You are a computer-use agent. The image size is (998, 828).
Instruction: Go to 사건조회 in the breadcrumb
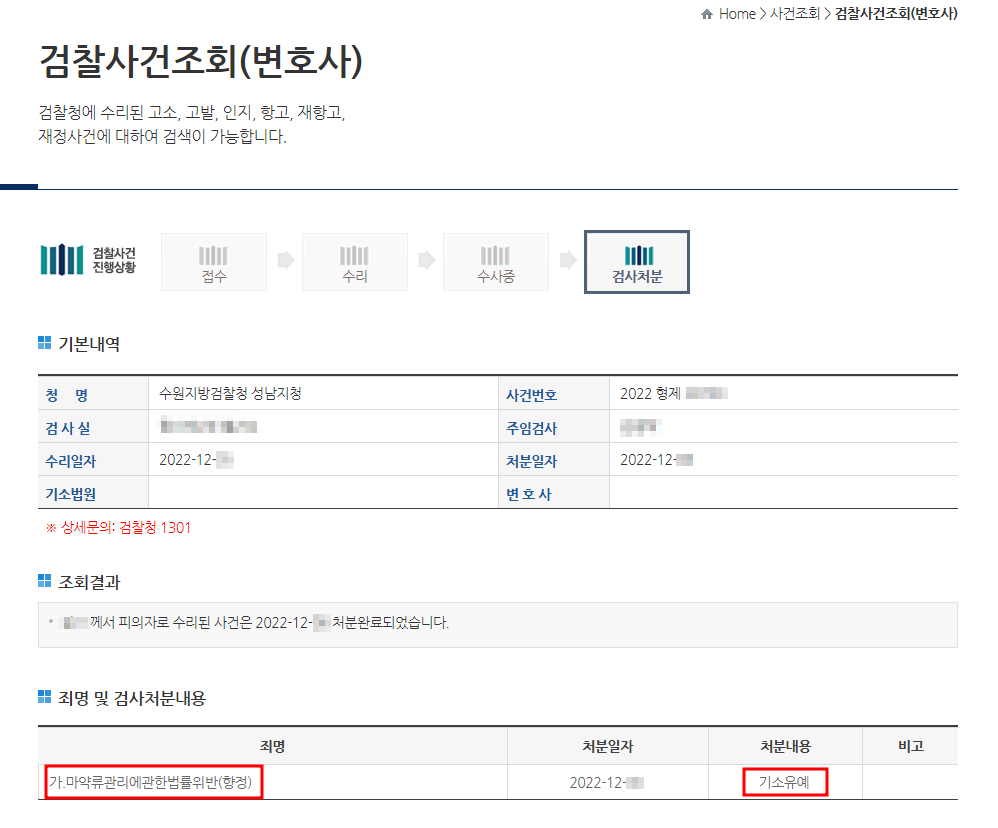pyautogui.click(x=795, y=14)
